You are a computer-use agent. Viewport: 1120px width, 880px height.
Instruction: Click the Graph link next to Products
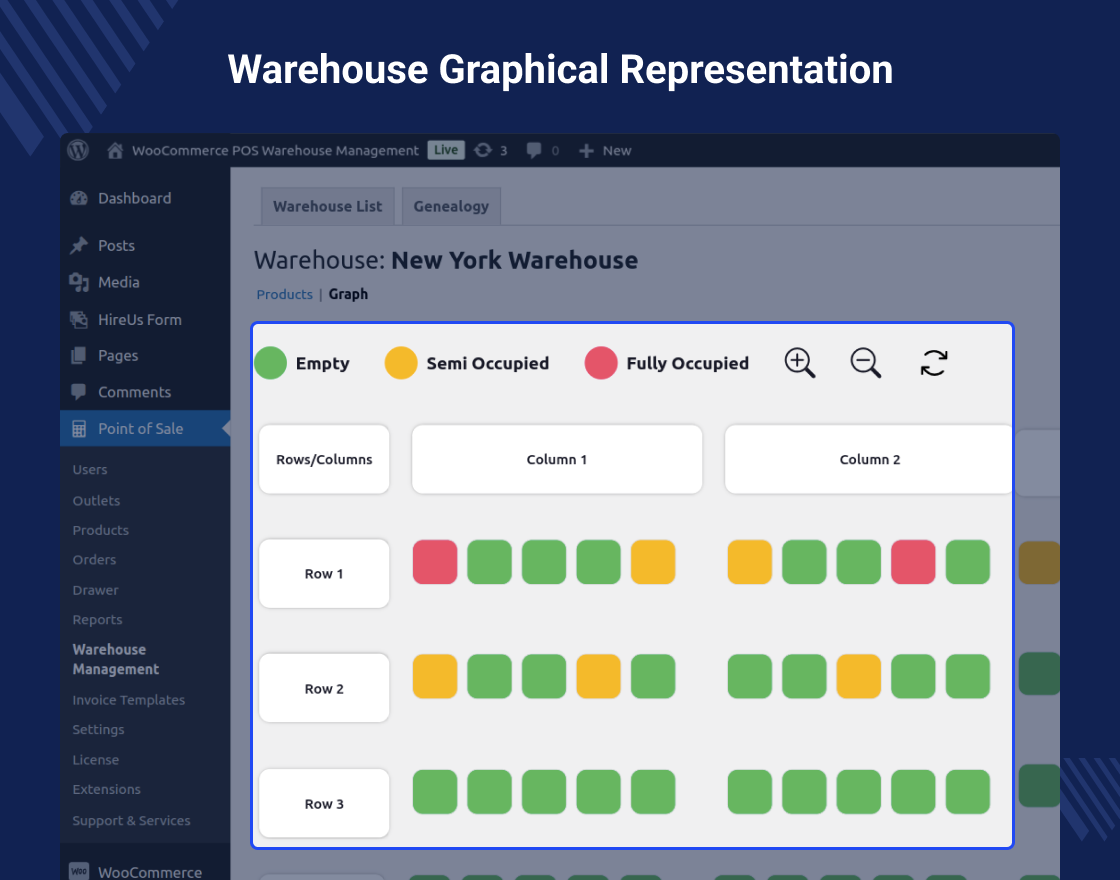[348, 294]
